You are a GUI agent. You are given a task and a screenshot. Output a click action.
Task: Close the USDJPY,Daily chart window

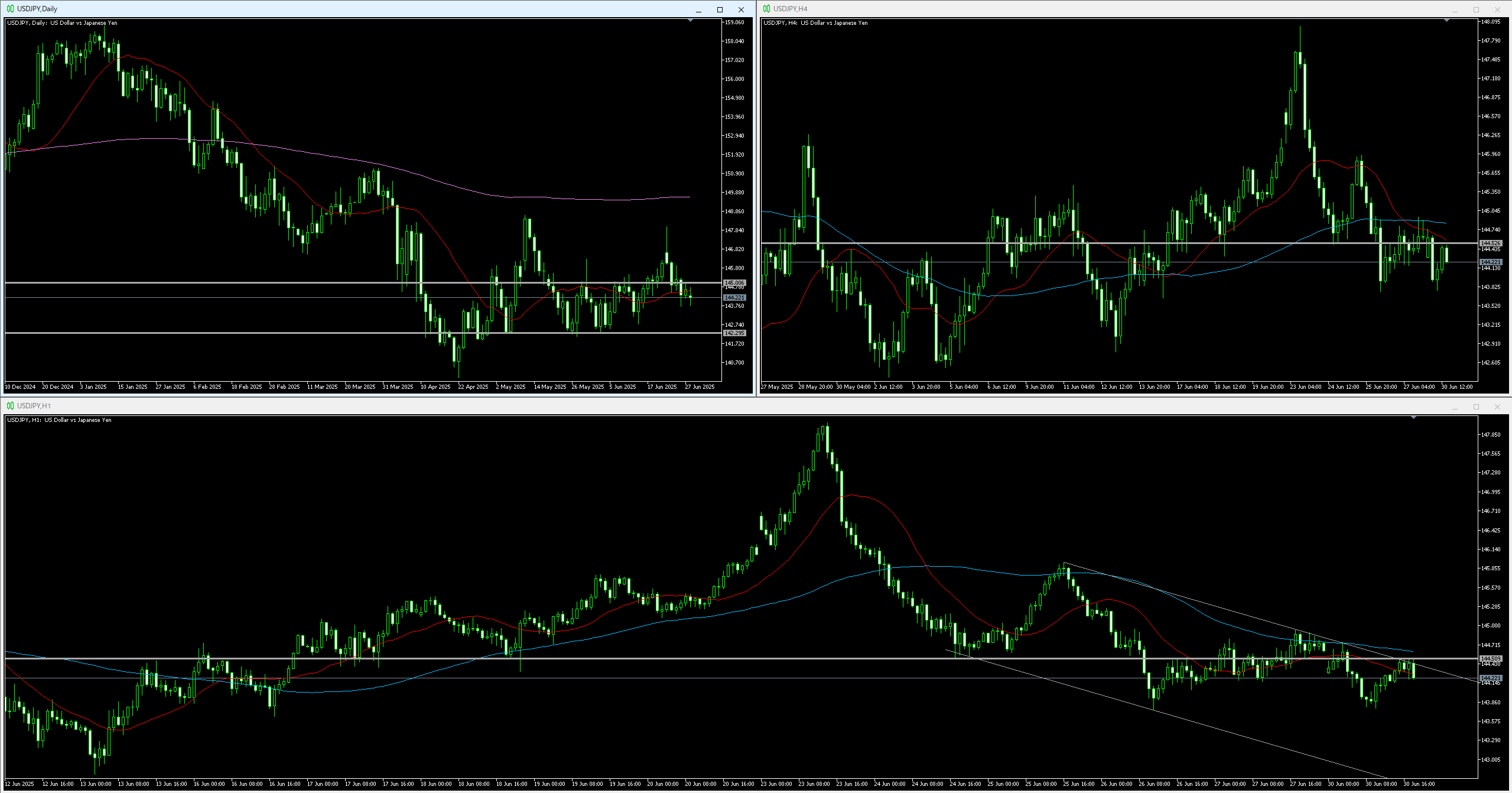pyautogui.click(x=741, y=9)
